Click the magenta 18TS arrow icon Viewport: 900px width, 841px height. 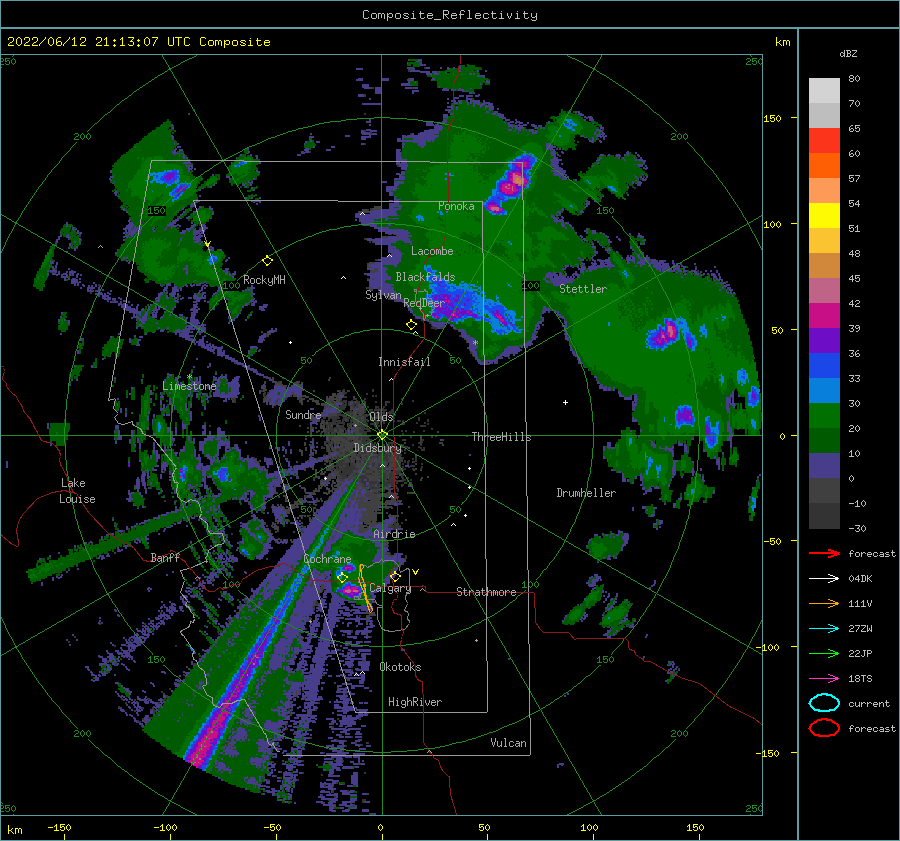coord(824,679)
